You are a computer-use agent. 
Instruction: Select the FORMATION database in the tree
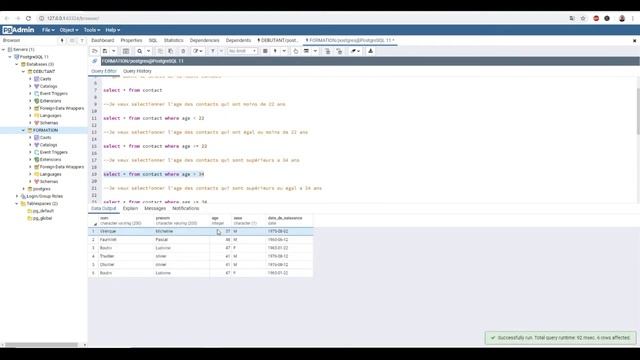pyautogui.click(x=45, y=130)
